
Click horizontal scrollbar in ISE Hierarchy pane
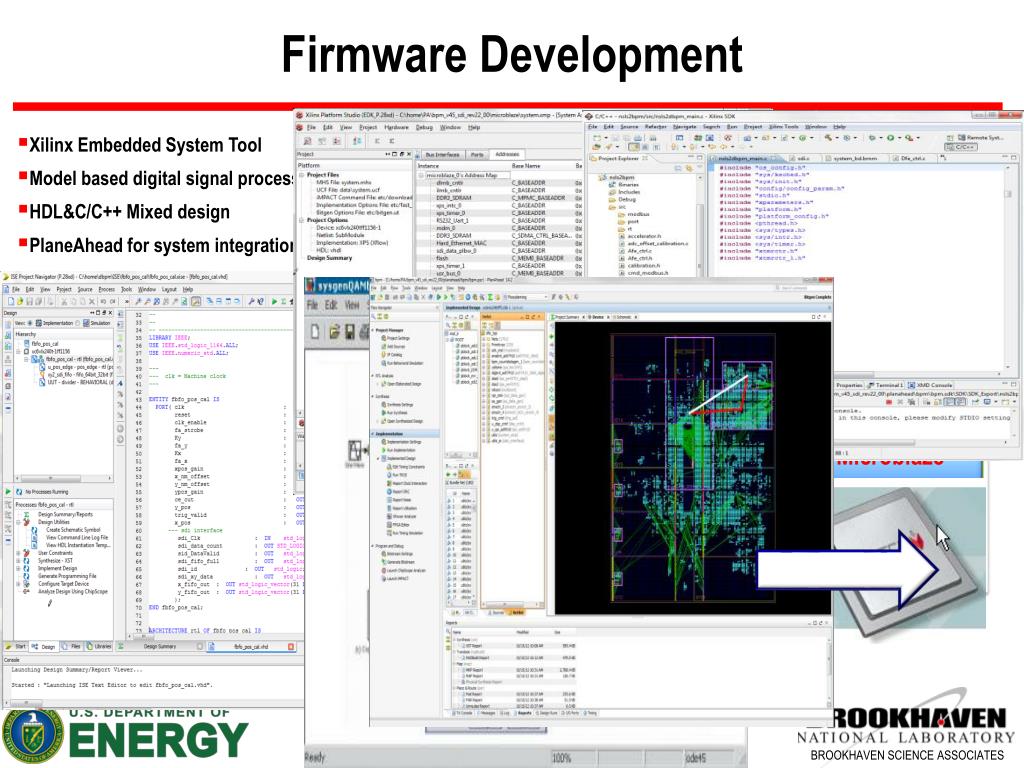pyautogui.click(x=64, y=479)
